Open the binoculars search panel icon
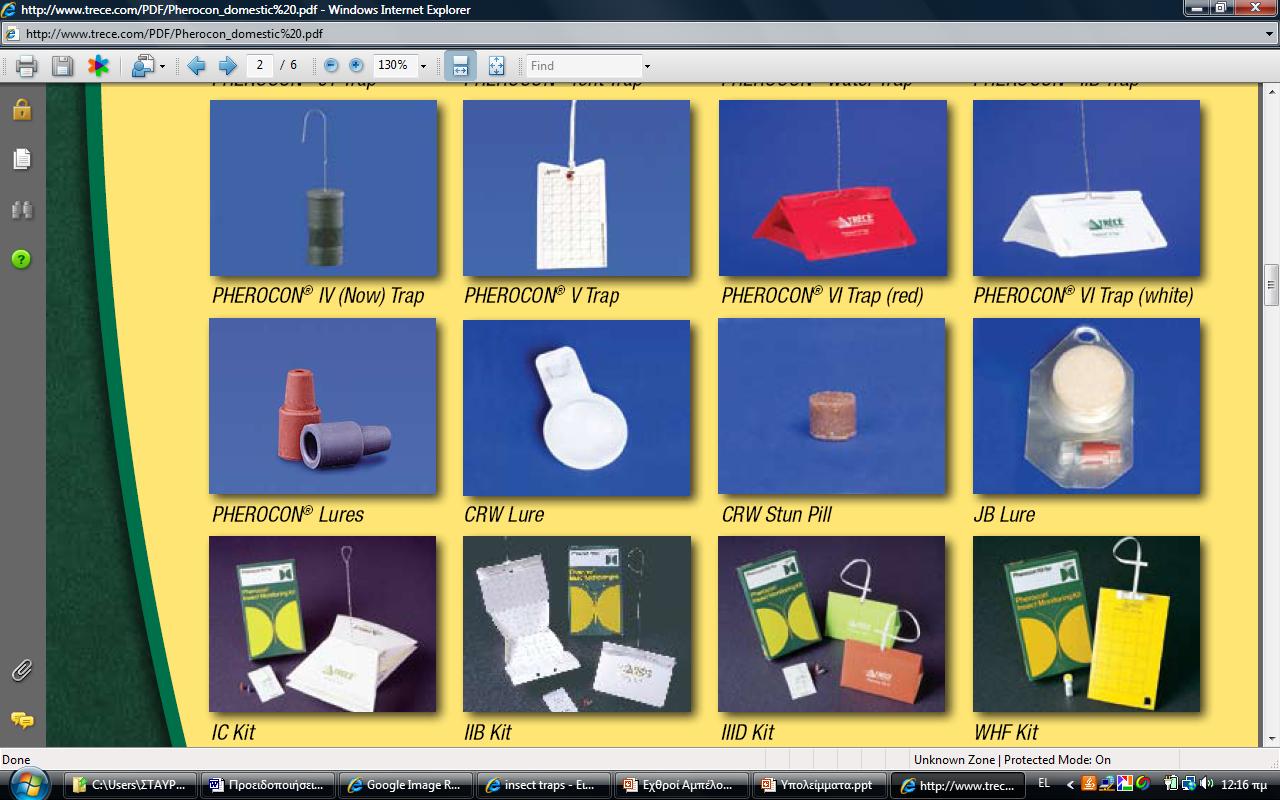 [22, 209]
